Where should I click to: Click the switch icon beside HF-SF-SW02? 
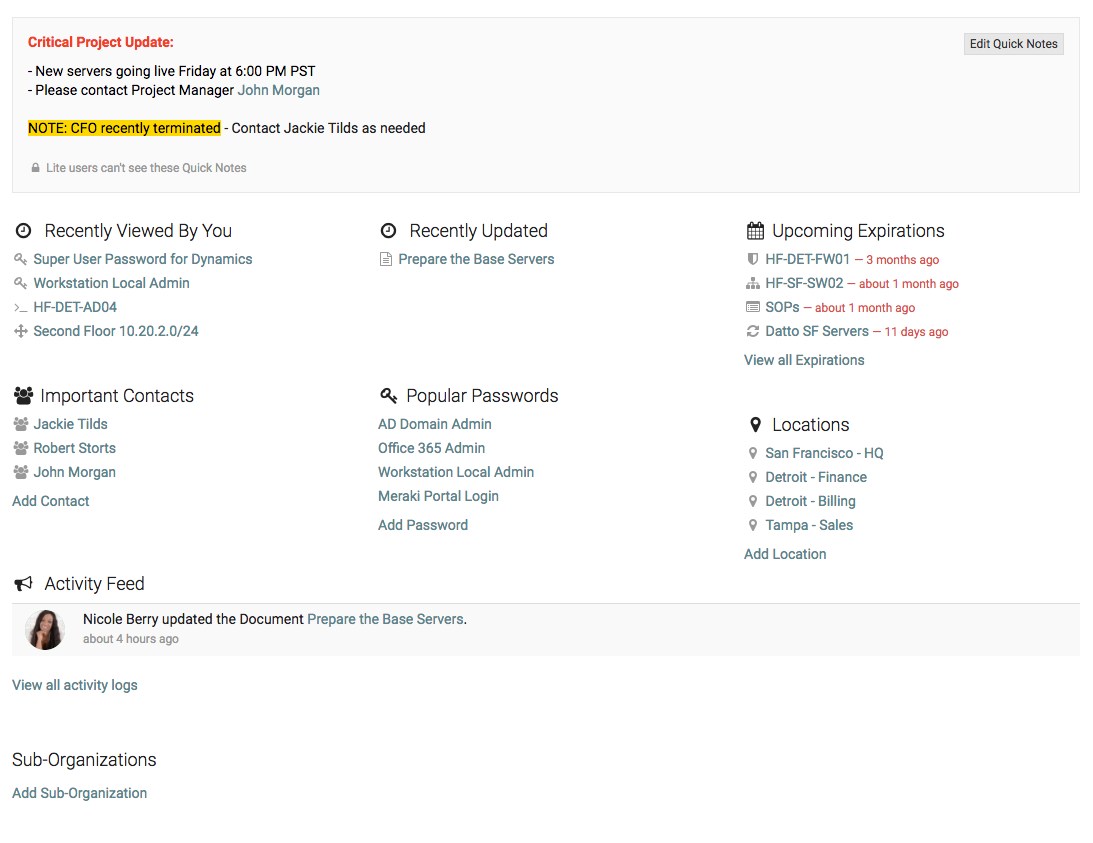click(754, 283)
